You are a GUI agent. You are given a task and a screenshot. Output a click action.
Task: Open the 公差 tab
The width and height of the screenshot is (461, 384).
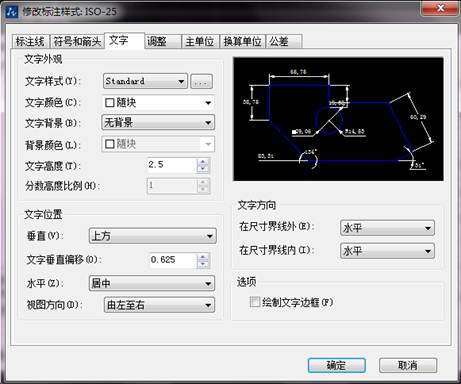[284, 42]
